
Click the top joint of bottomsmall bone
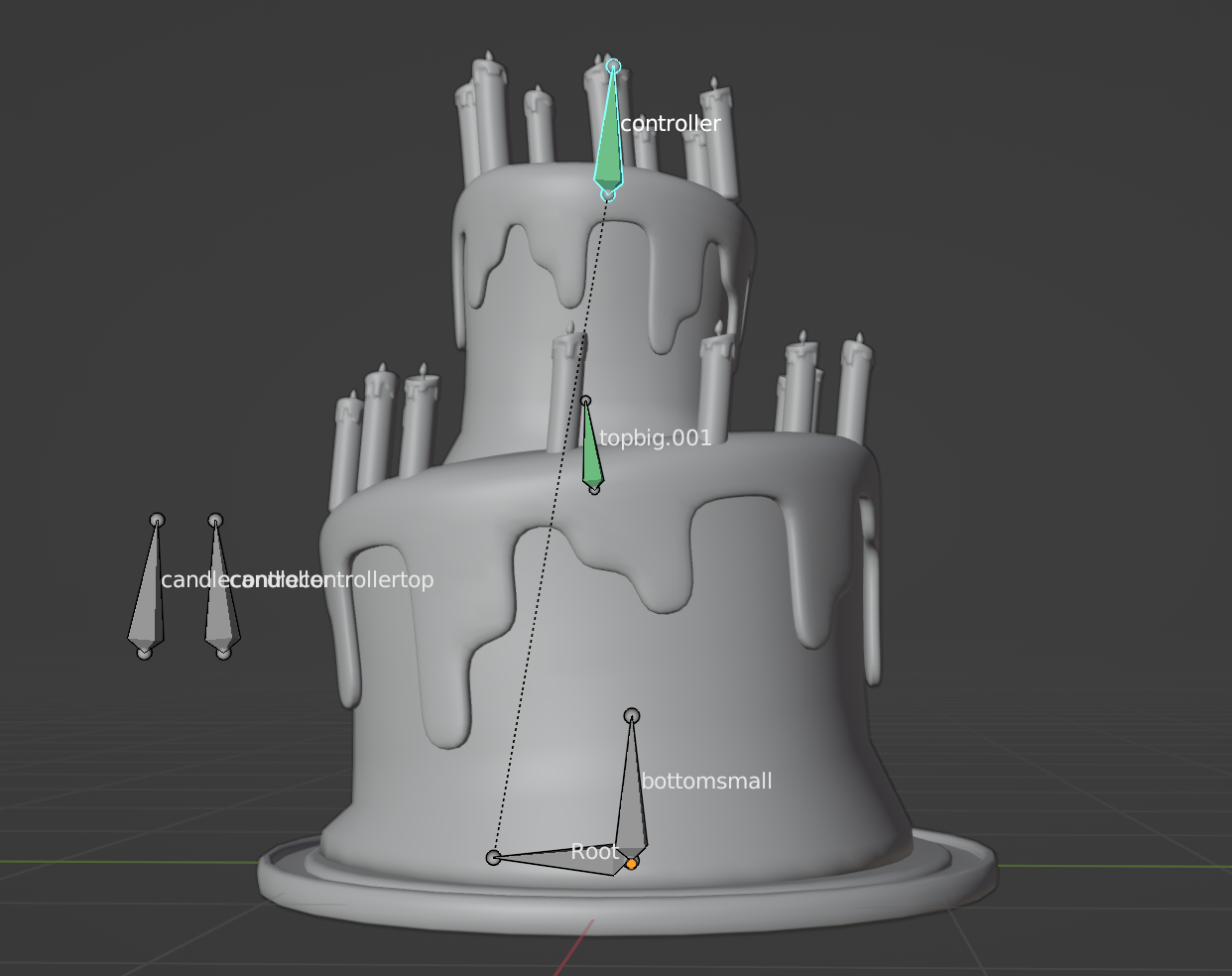click(x=632, y=716)
